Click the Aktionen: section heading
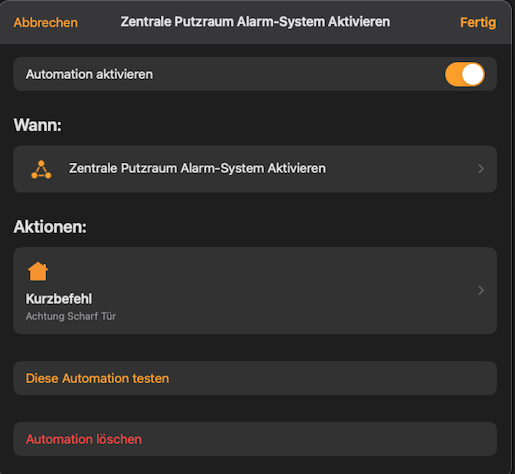The height and width of the screenshot is (474, 515). coord(50,227)
